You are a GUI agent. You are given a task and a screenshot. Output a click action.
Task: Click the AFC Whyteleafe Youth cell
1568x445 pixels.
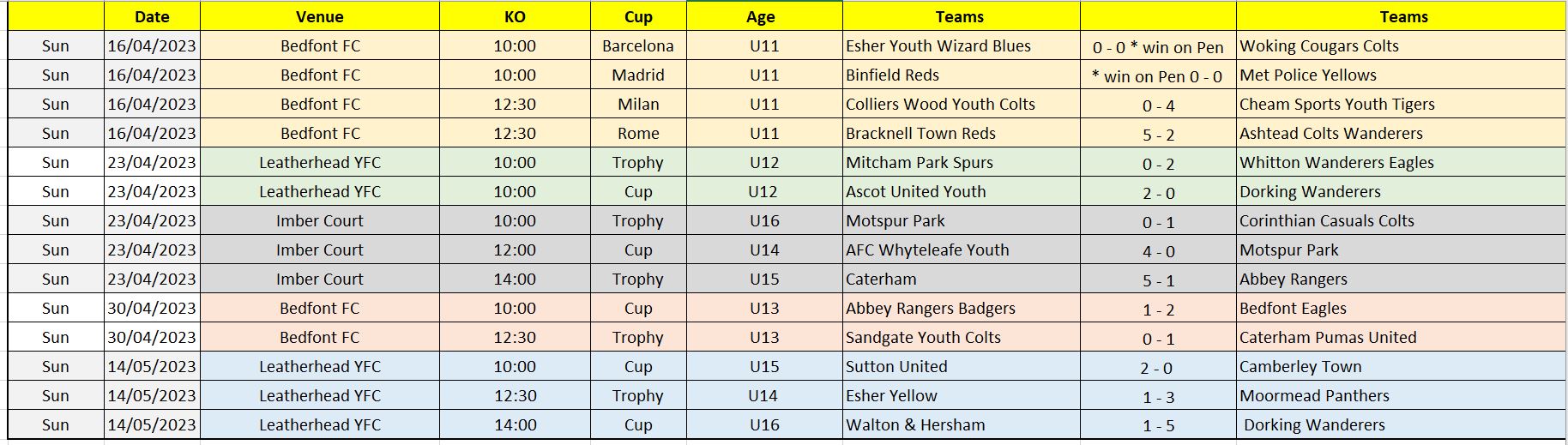[961, 250]
